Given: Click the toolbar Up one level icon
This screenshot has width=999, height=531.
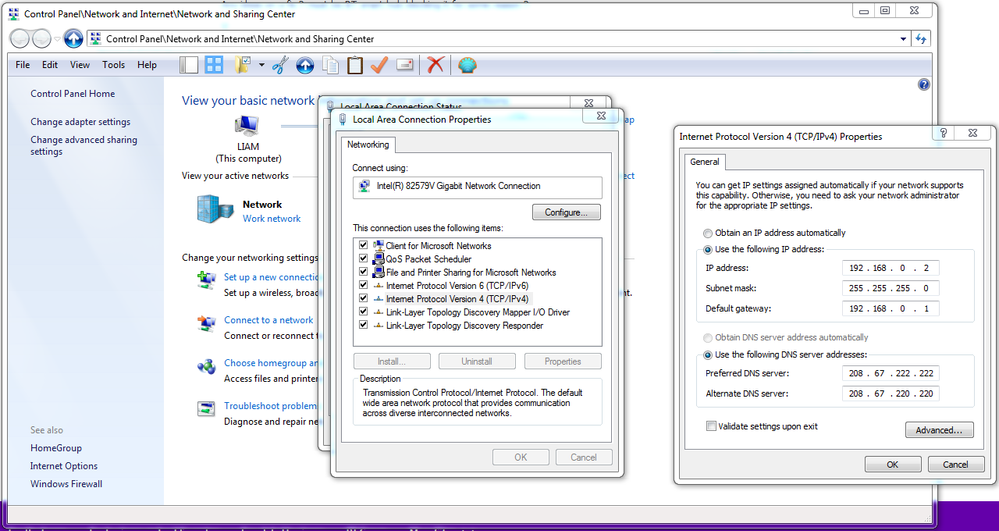Looking at the screenshot, I should (x=305, y=65).
